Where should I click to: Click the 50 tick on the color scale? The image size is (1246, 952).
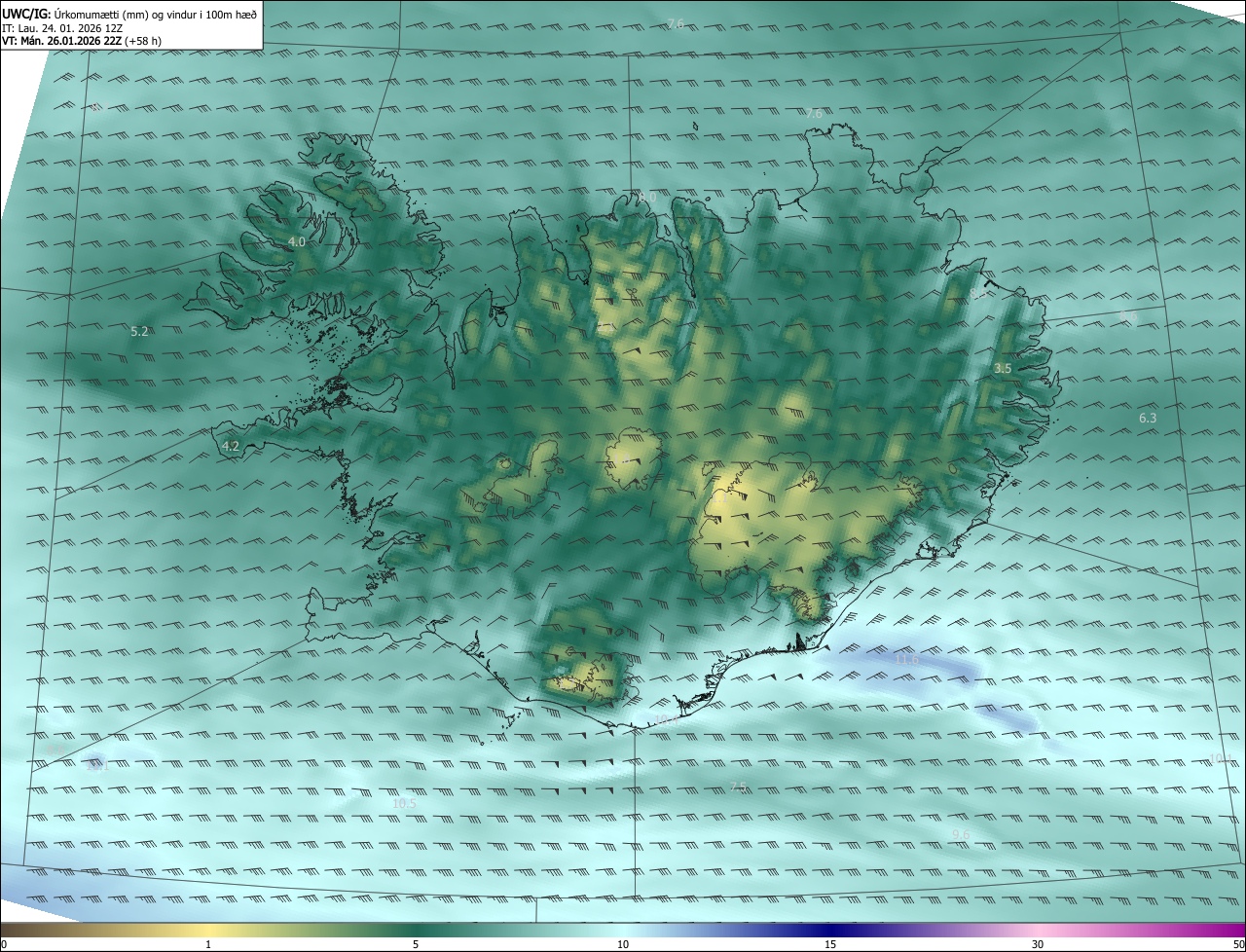pyautogui.click(x=1238, y=944)
